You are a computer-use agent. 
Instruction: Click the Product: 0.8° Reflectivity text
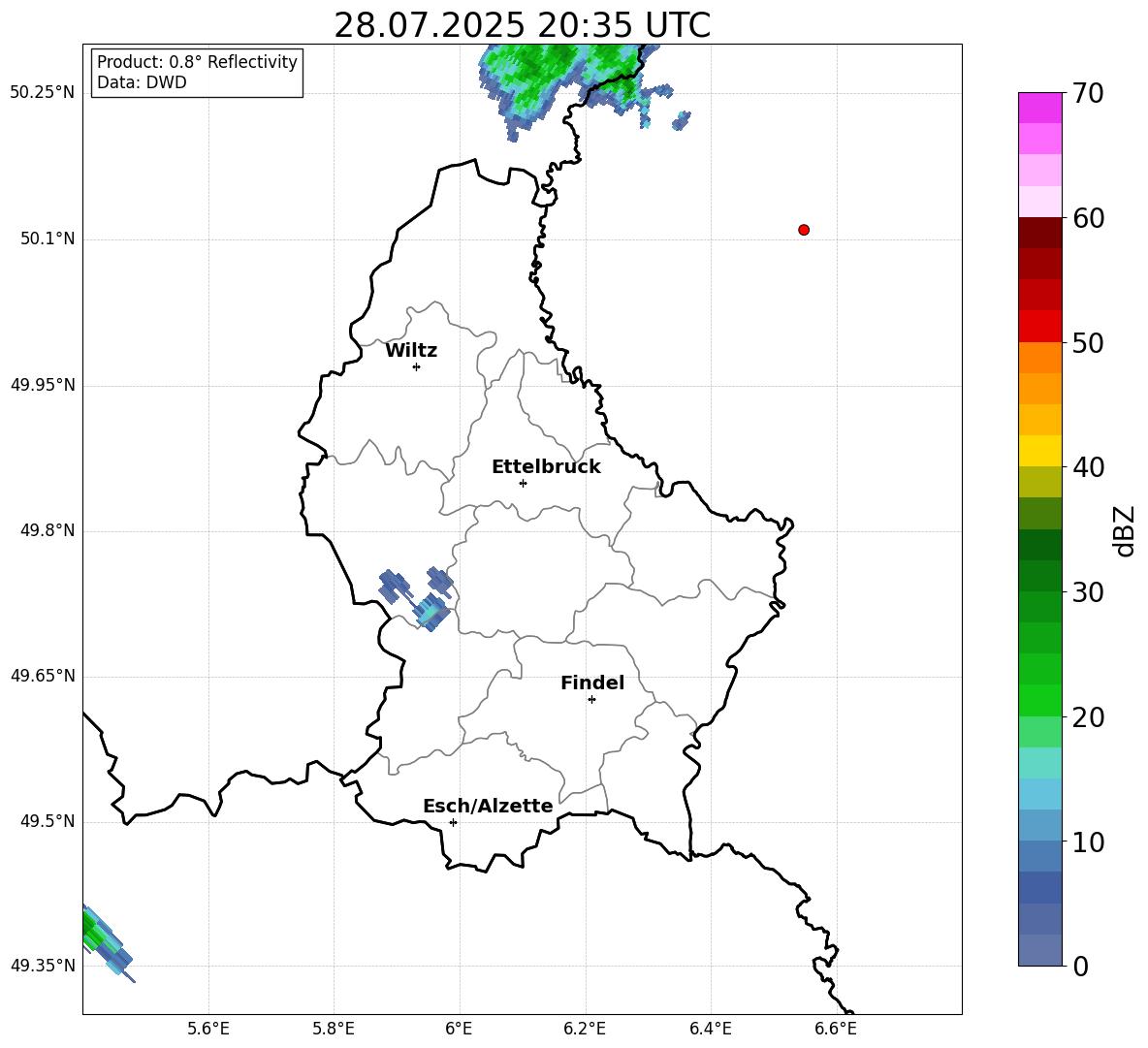tap(197, 62)
